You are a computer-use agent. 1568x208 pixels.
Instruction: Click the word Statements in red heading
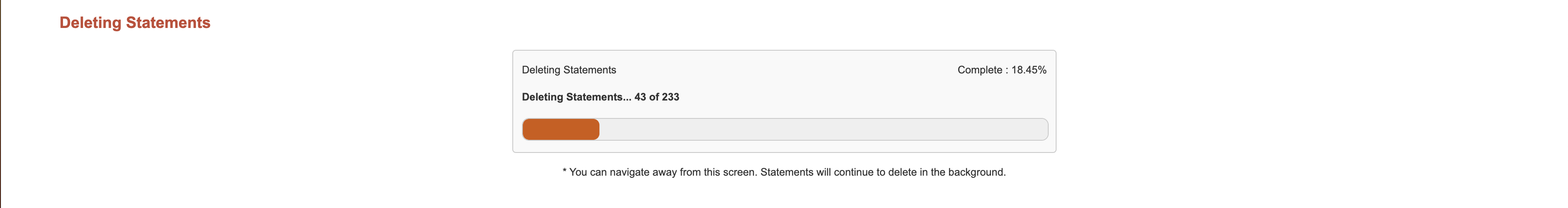[168, 22]
